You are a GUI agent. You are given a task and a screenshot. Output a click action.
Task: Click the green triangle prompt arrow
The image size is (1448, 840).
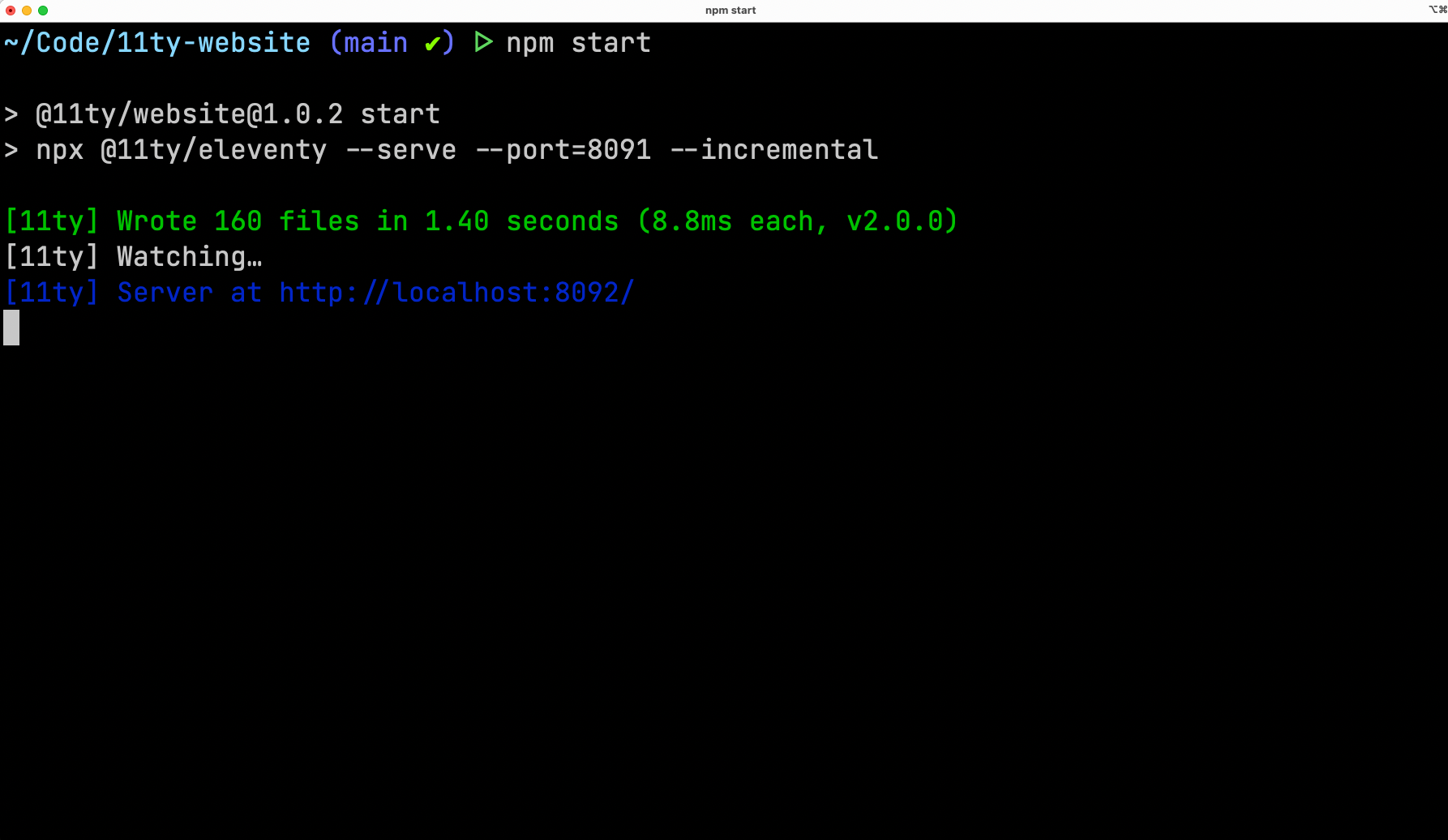[x=483, y=42]
